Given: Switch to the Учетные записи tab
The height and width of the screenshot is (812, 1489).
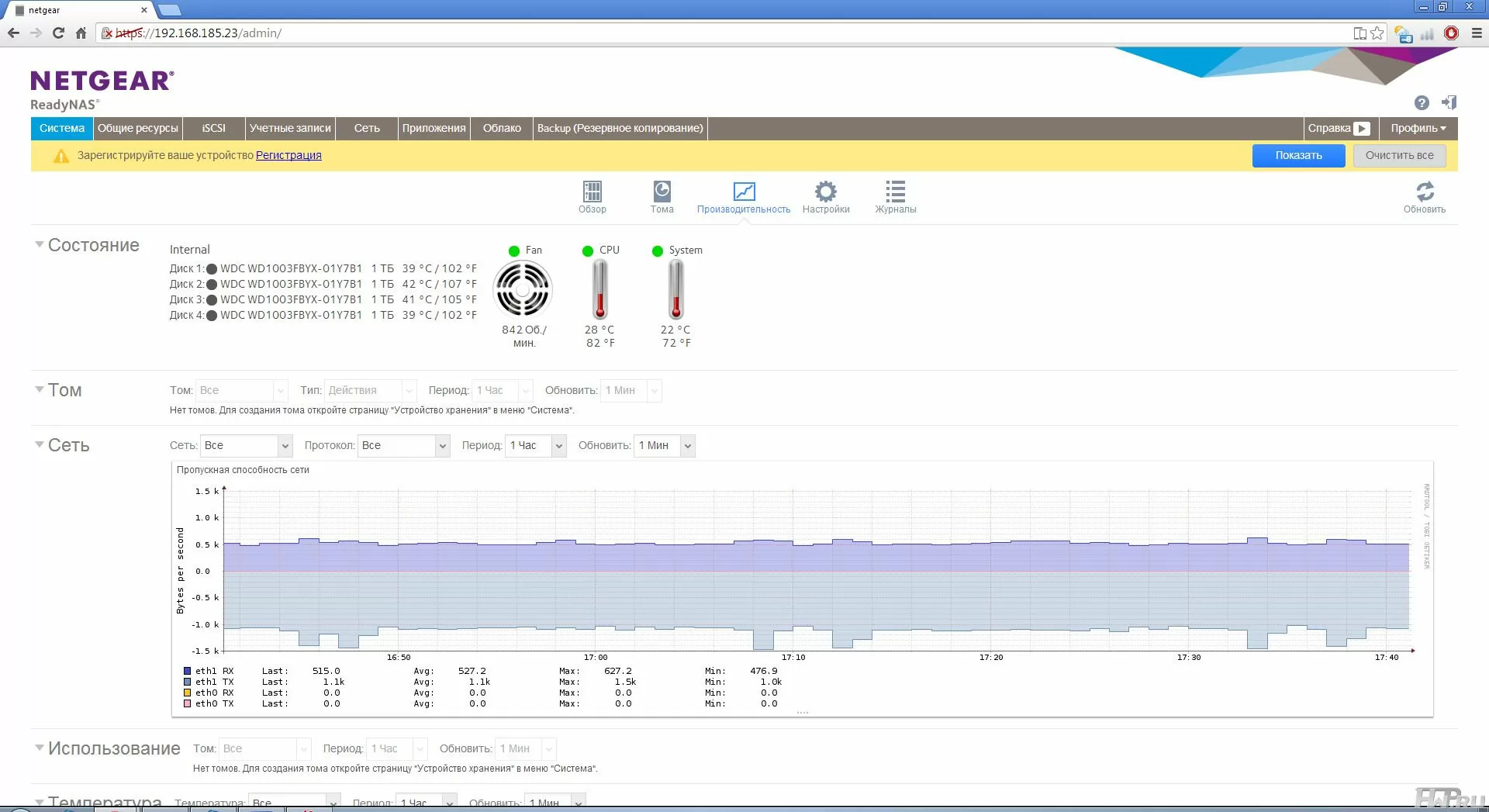Looking at the screenshot, I should [x=290, y=129].
